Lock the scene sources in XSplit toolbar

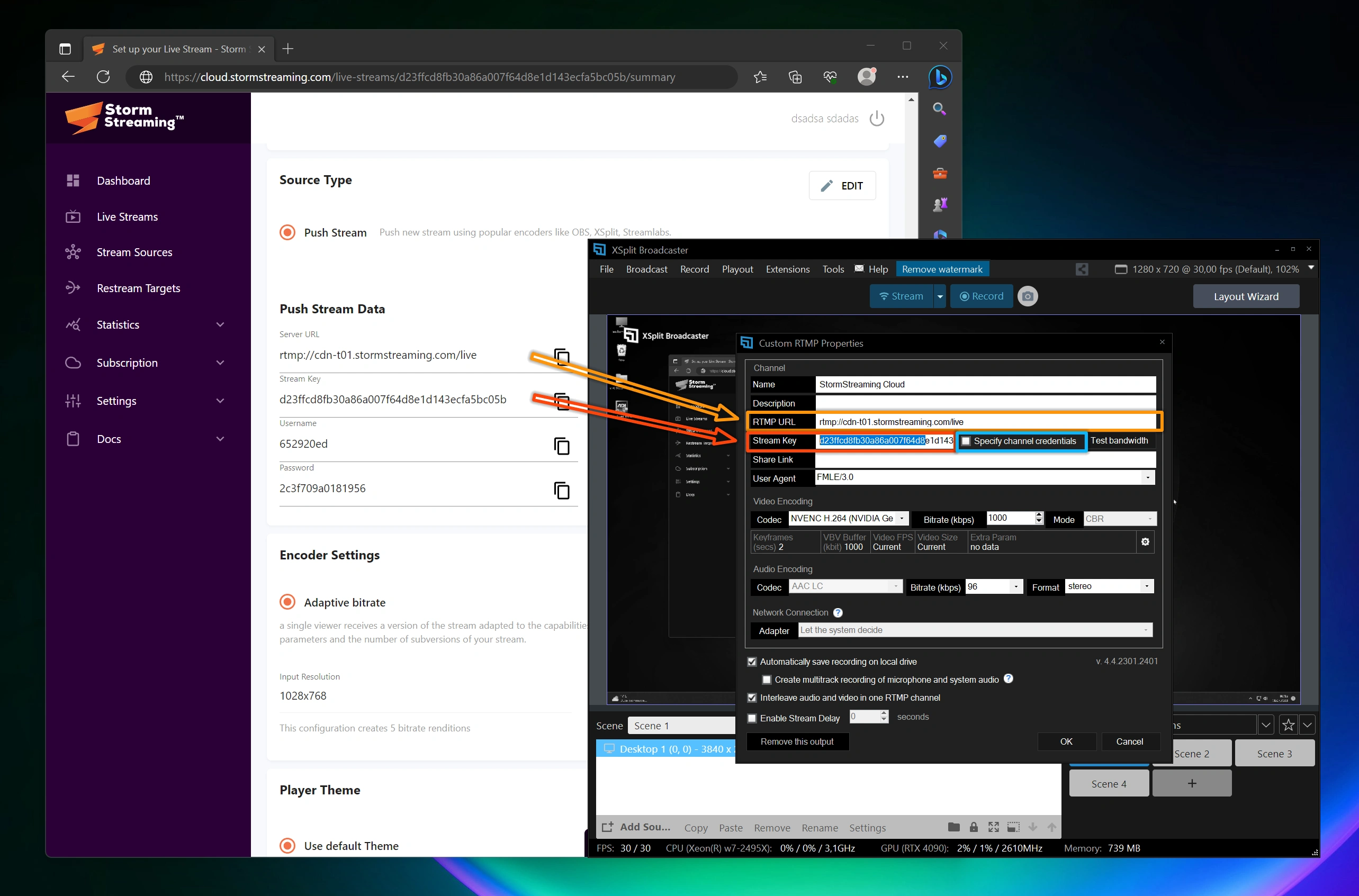[975, 827]
